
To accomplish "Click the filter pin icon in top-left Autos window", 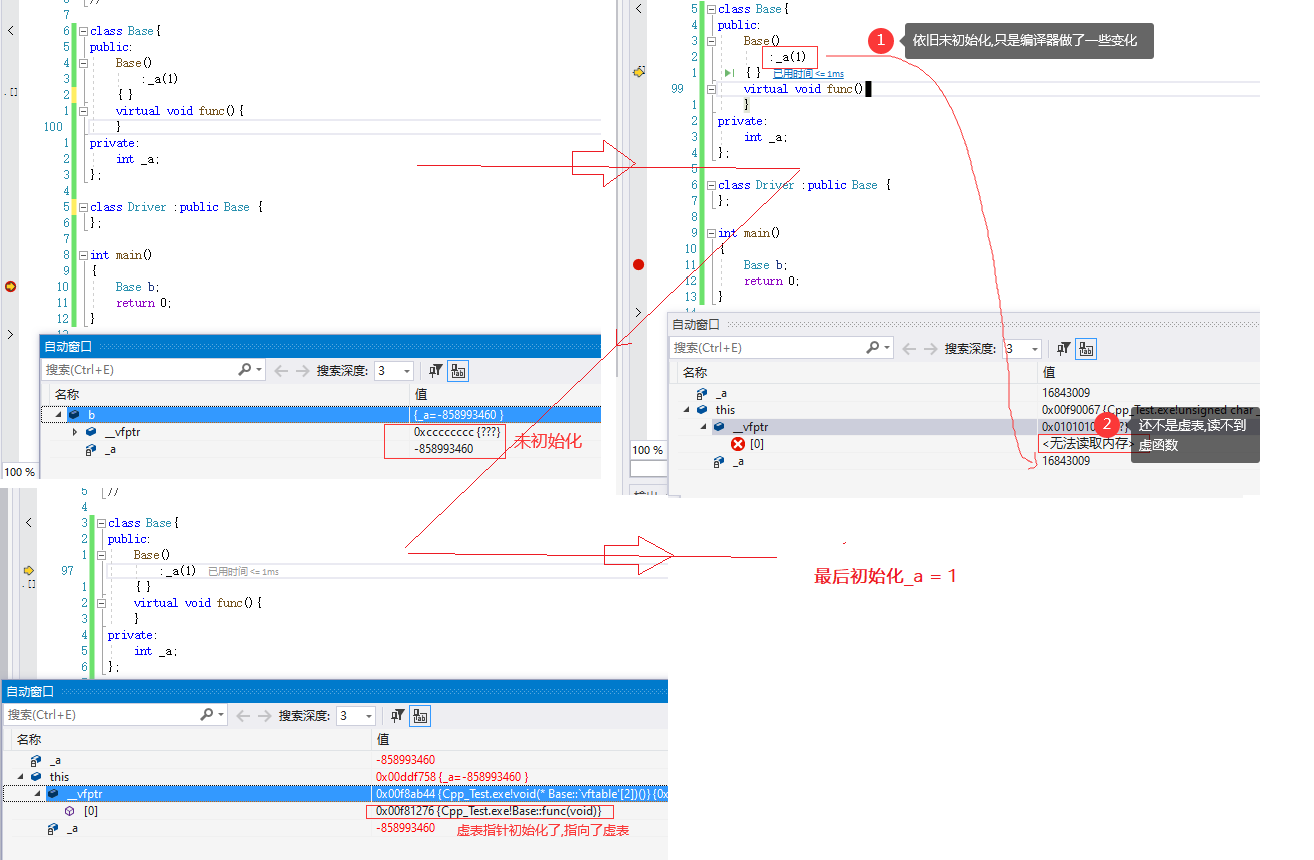I will click(x=436, y=371).
